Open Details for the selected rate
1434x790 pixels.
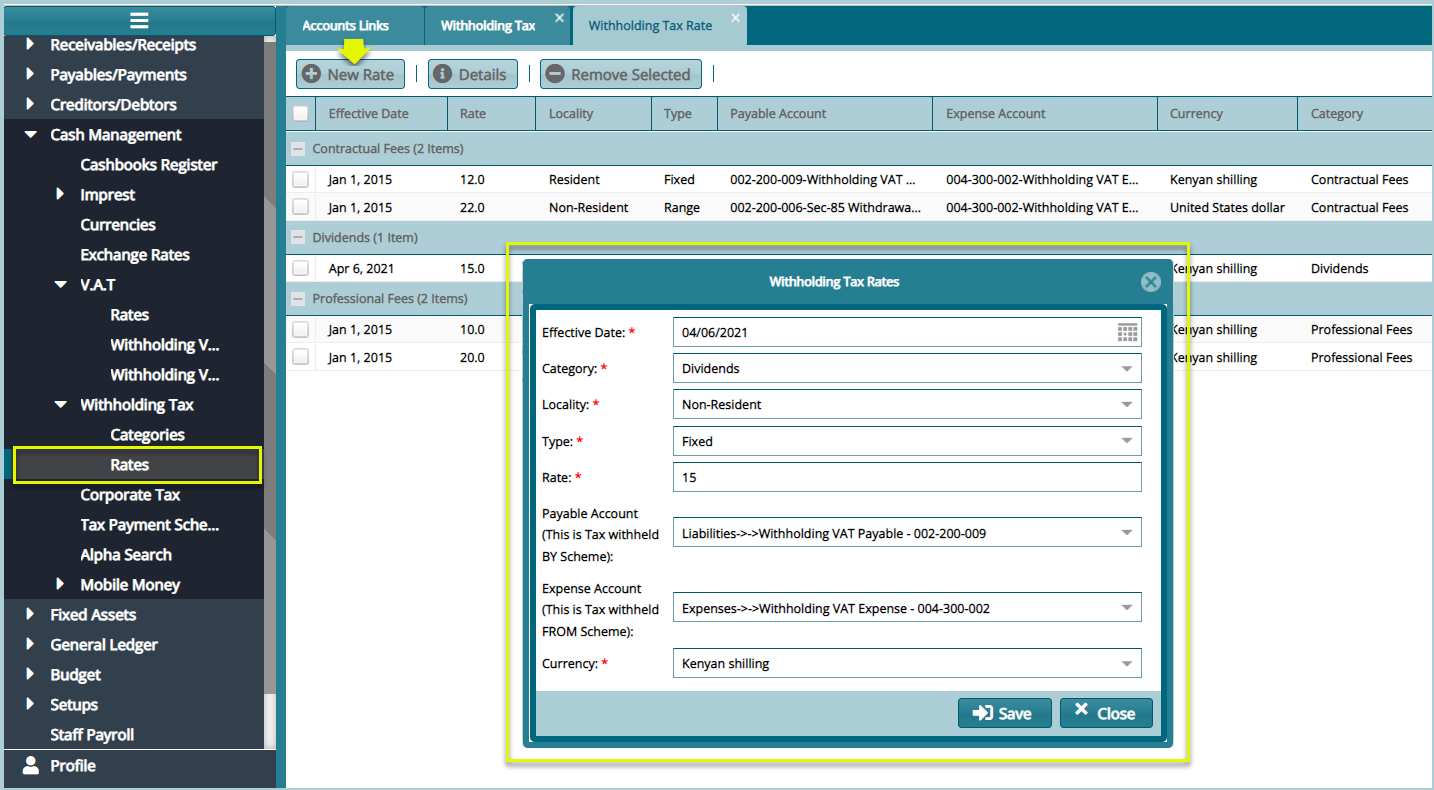click(x=473, y=75)
